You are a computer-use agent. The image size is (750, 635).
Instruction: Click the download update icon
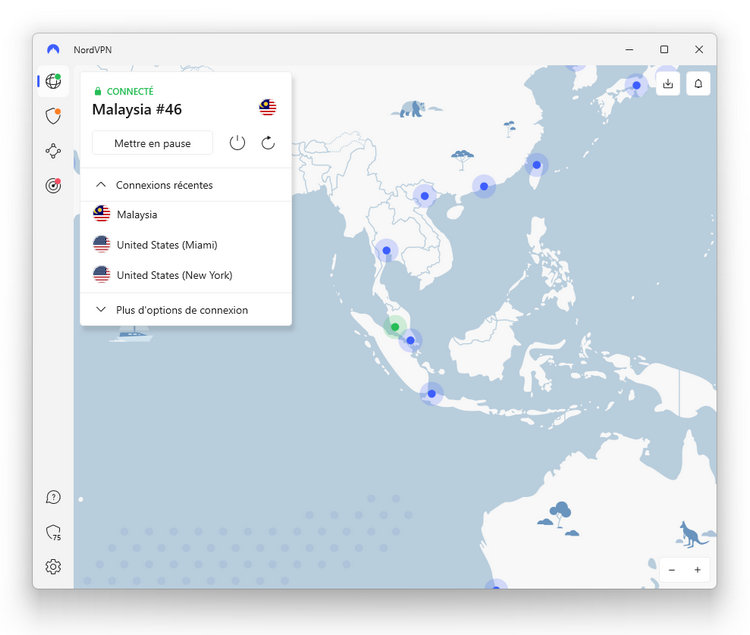668,84
